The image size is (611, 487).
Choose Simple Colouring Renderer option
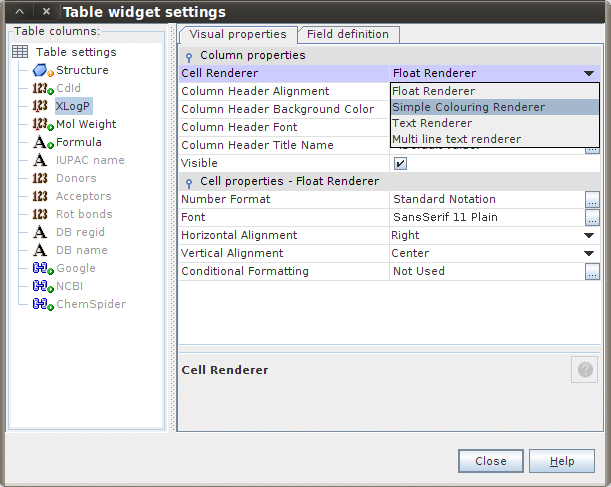468,107
